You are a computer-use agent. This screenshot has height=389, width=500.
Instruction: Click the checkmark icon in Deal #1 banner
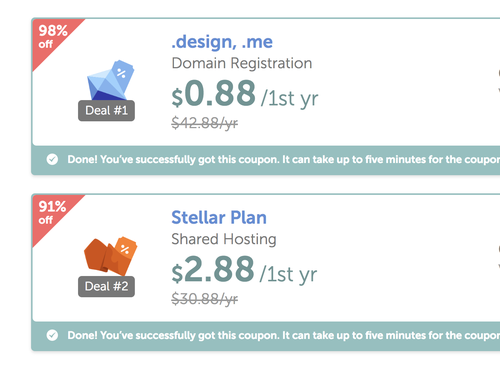click(x=52, y=159)
